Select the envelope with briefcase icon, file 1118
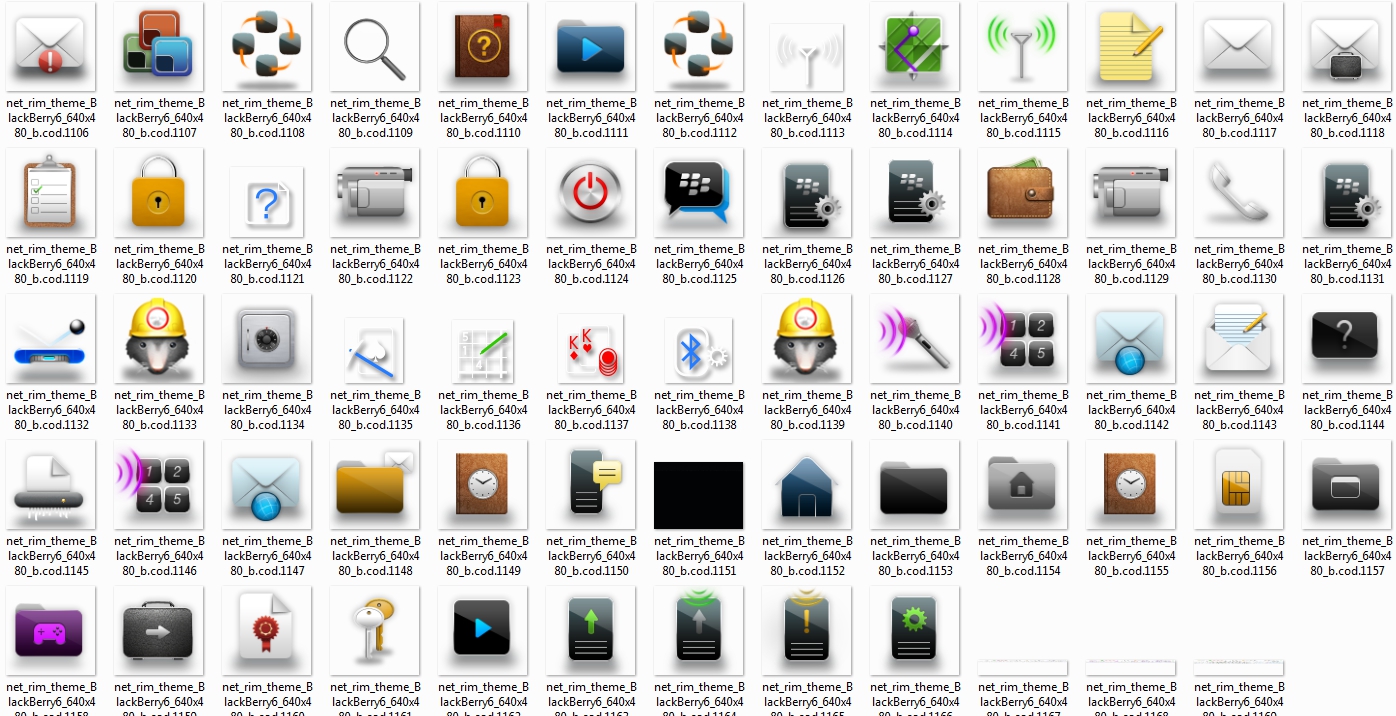 coord(1347,46)
